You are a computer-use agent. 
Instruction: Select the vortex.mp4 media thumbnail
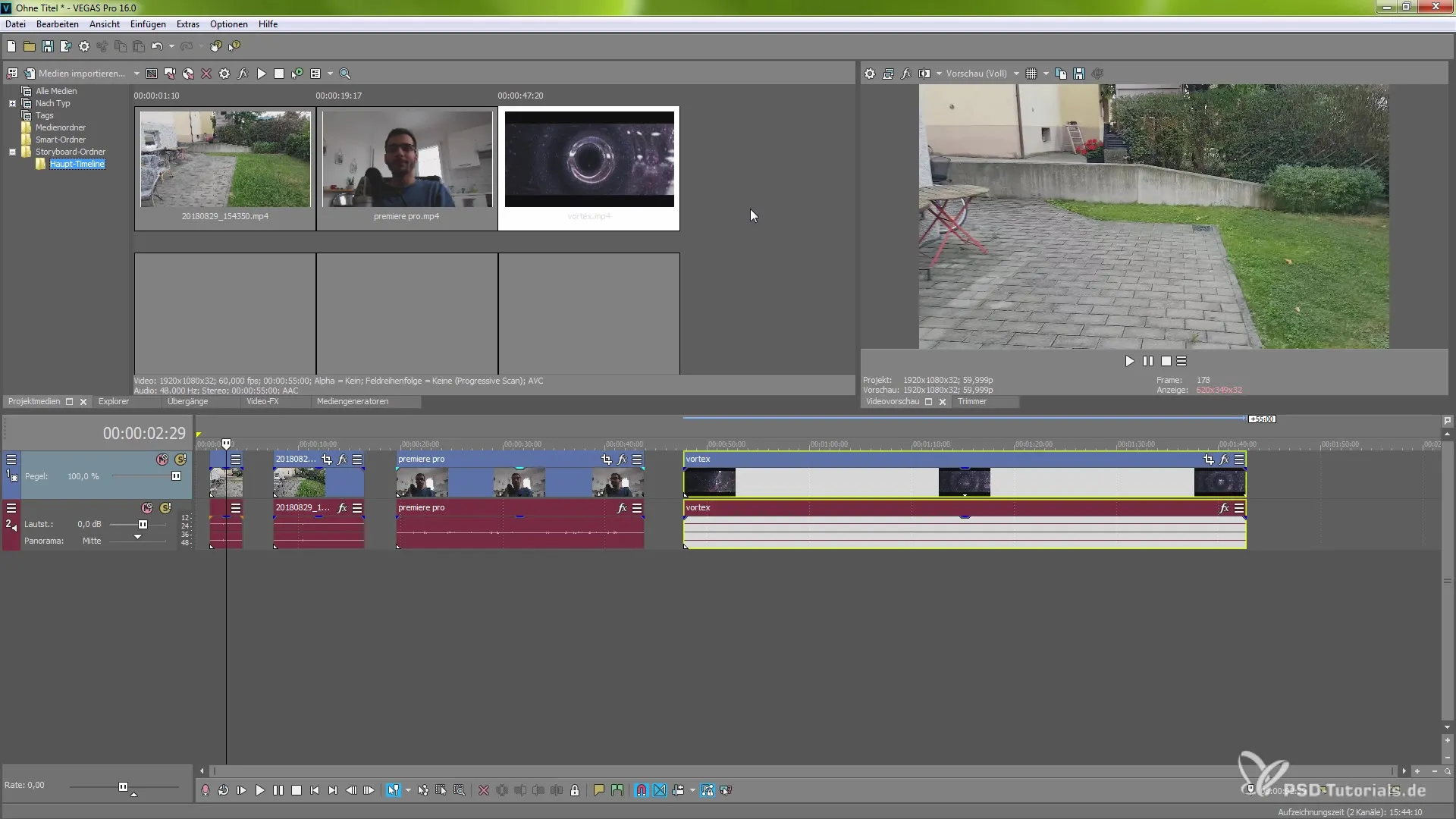[x=589, y=168]
